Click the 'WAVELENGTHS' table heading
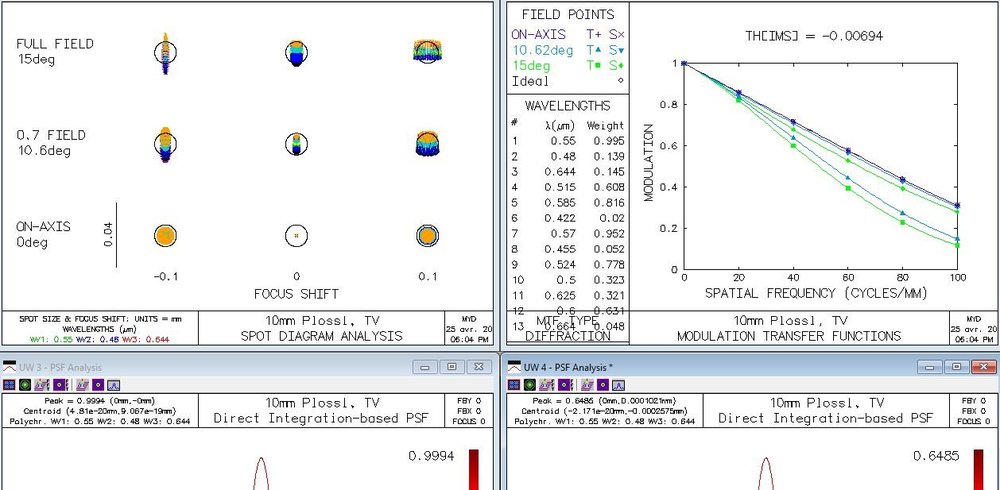The height and width of the screenshot is (490, 1000). click(x=568, y=106)
